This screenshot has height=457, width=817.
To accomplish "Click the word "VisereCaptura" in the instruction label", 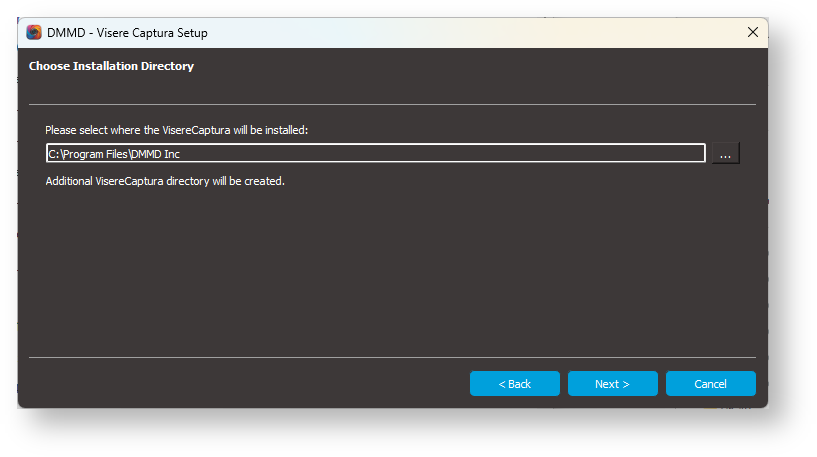I will pyautogui.click(x=197, y=130).
